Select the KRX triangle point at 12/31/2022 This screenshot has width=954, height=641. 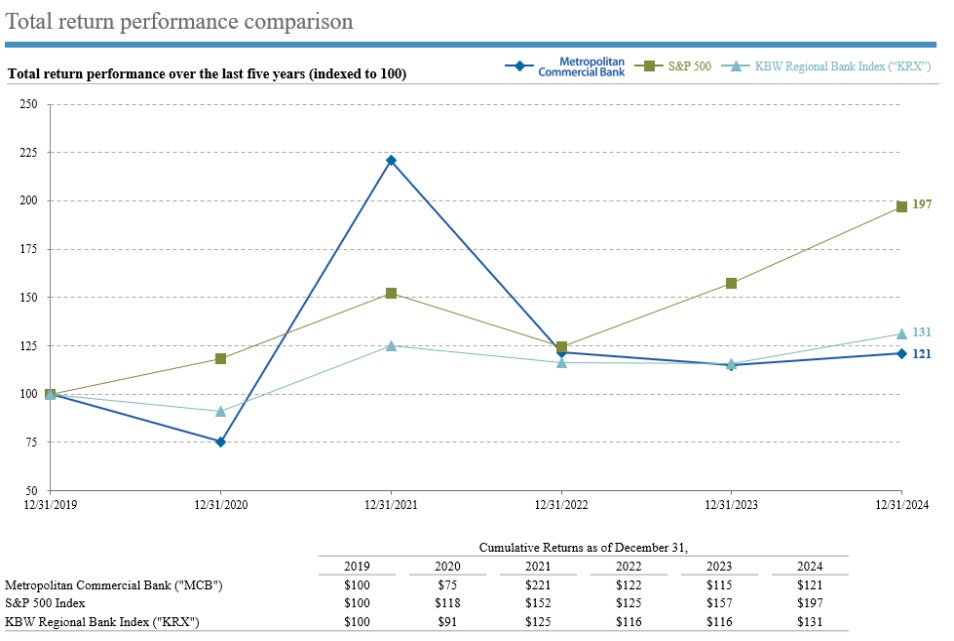(562, 362)
